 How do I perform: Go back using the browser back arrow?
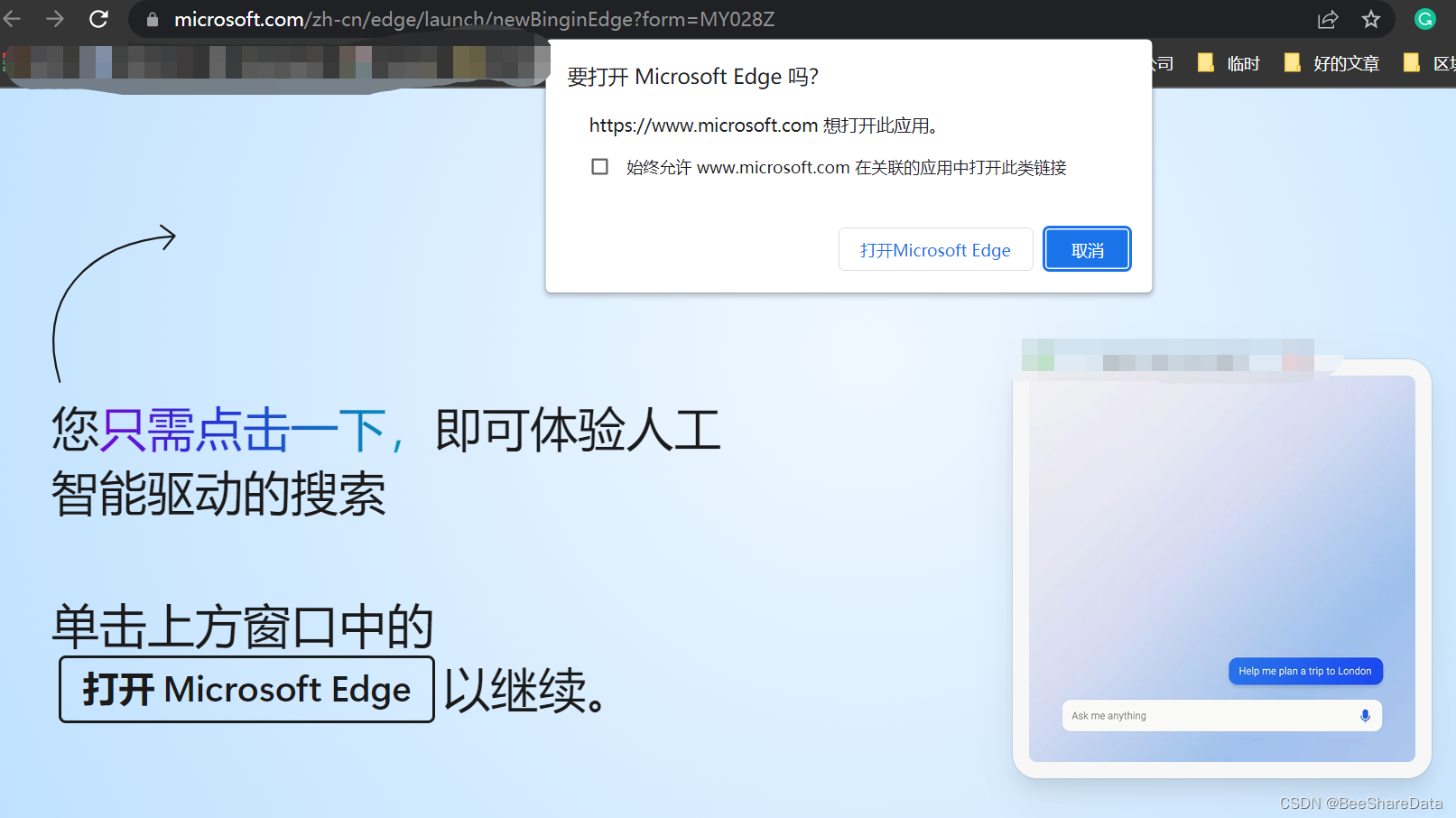pyautogui.click(x=12, y=19)
